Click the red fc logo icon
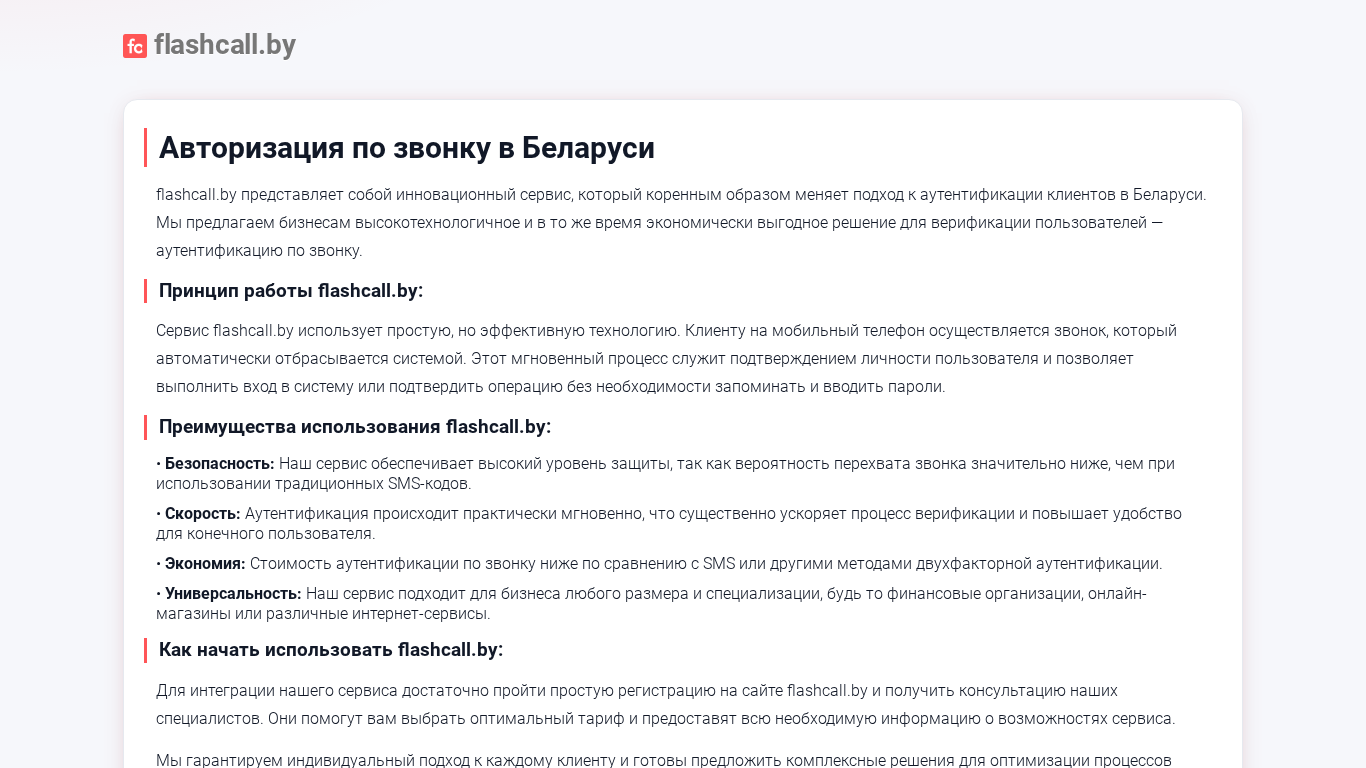The width and height of the screenshot is (1366, 768). click(135, 46)
